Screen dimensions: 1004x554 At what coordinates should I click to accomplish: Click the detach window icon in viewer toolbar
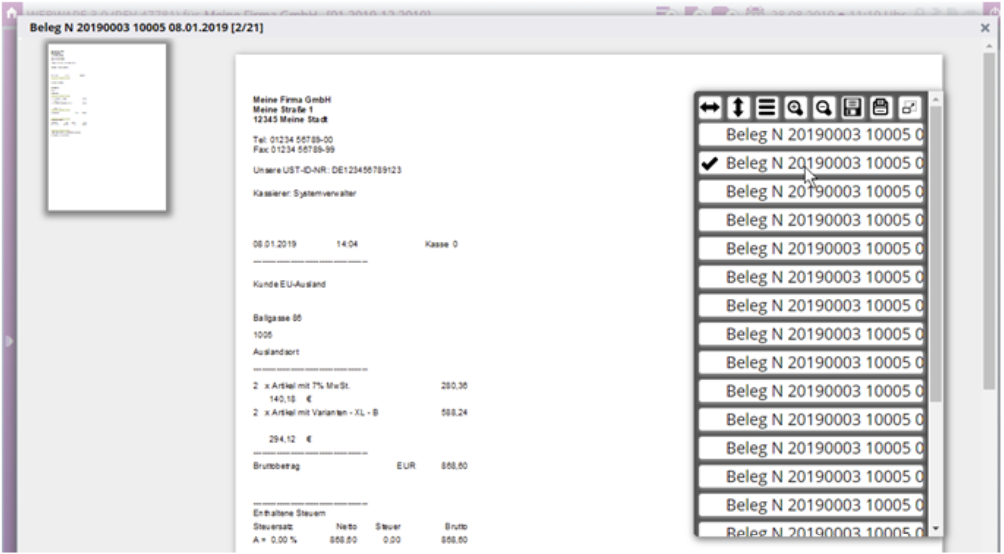pyautogui.click(x=909, y=106)
